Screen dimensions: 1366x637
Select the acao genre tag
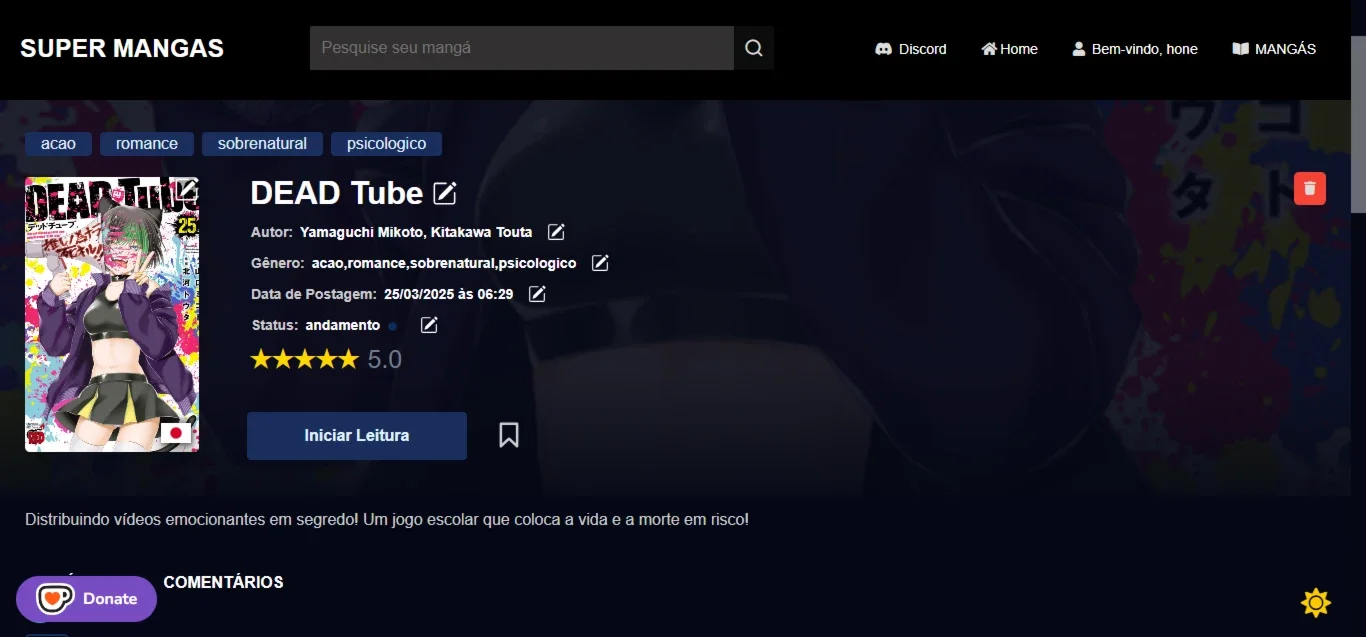[58, 144]
